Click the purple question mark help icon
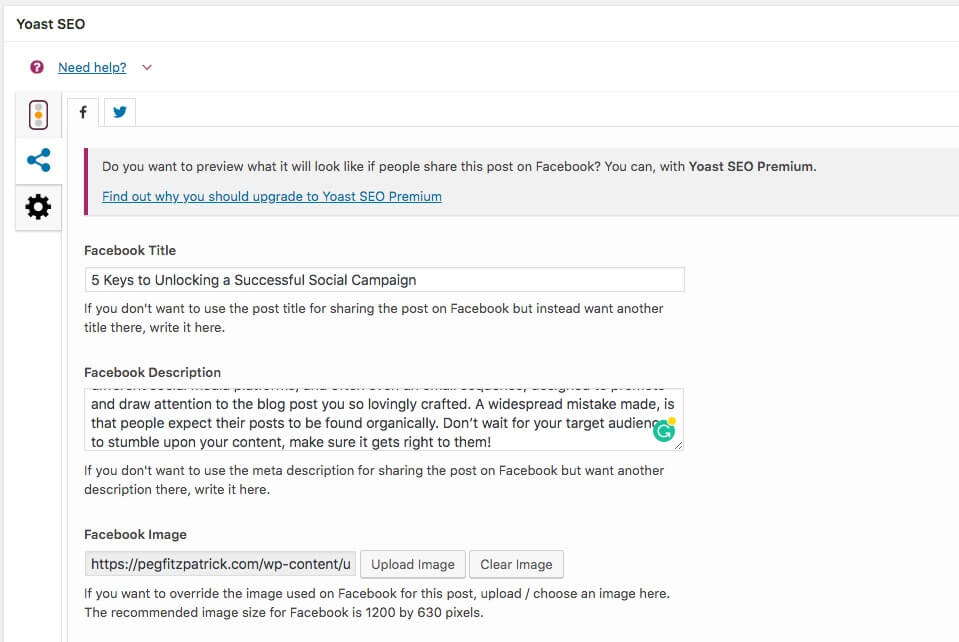959x642 pixels. [x=37, y=67]
